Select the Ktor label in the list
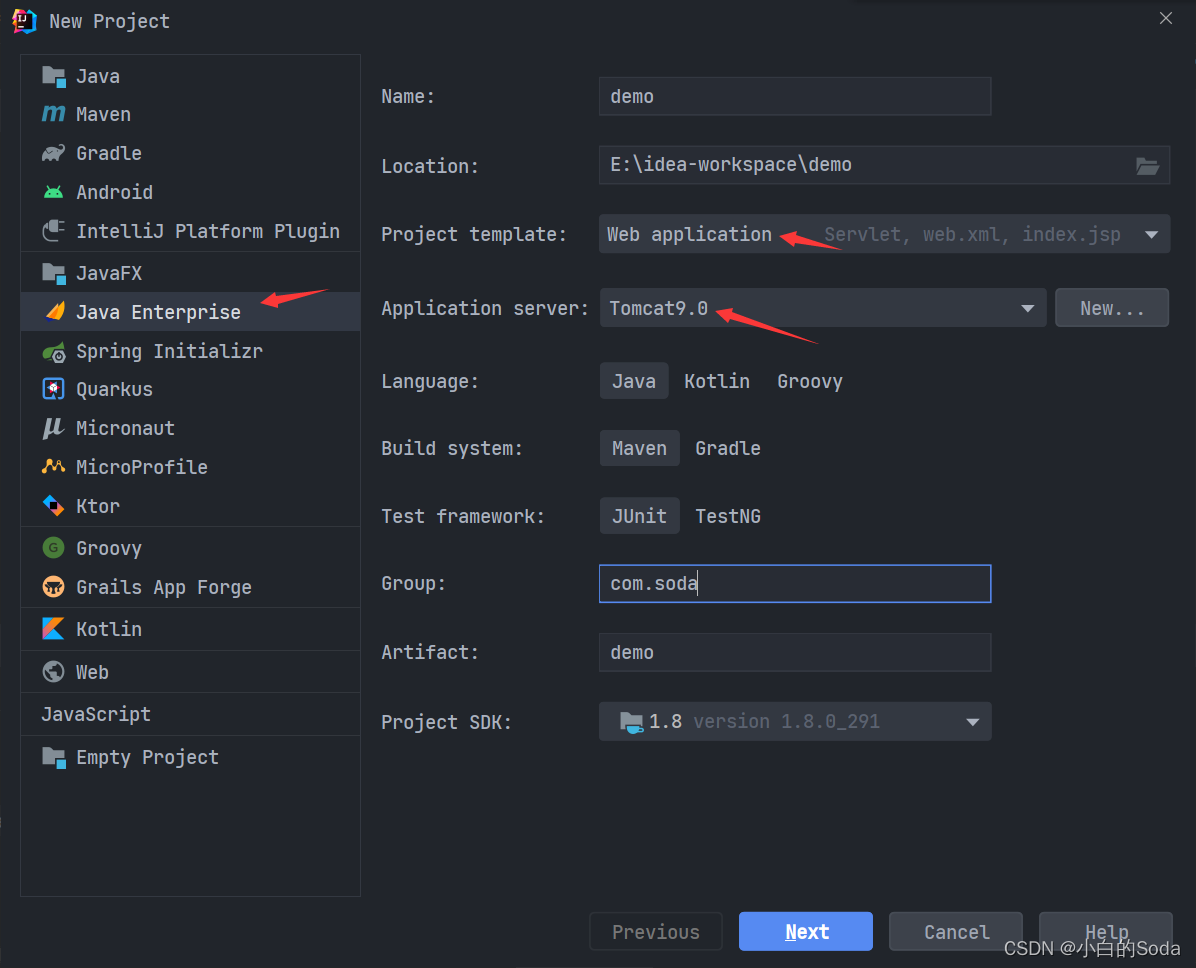Screen dimensions: 1196x968 (98, 506)
